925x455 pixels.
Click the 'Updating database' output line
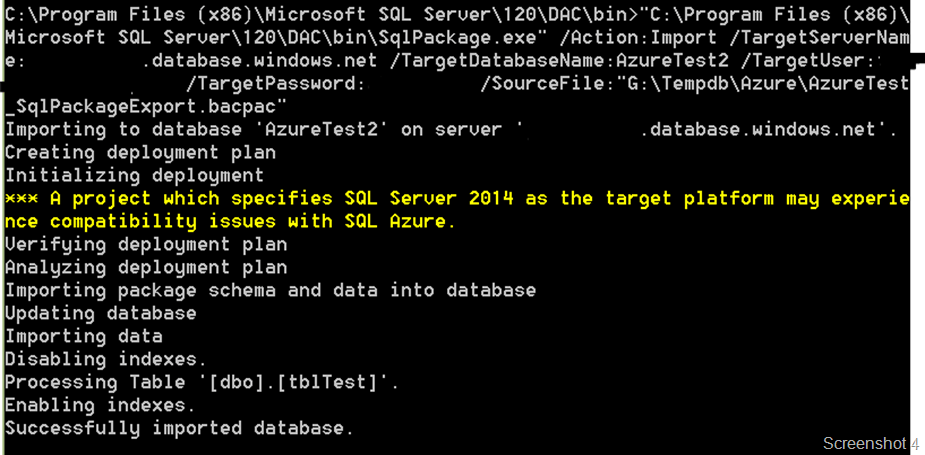(x=100, y=313)
